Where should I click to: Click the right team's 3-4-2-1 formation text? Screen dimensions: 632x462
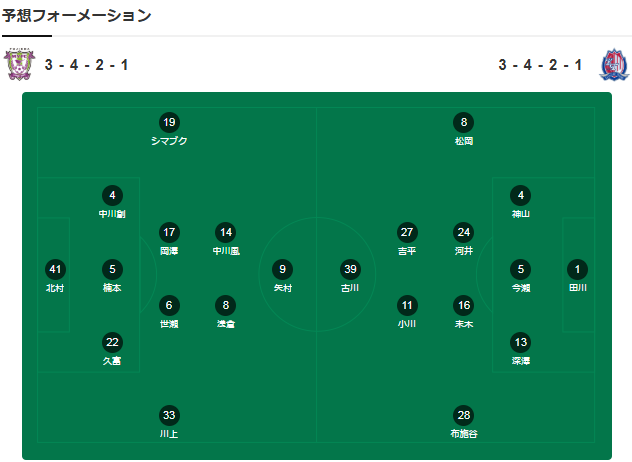tap(540, 65)
